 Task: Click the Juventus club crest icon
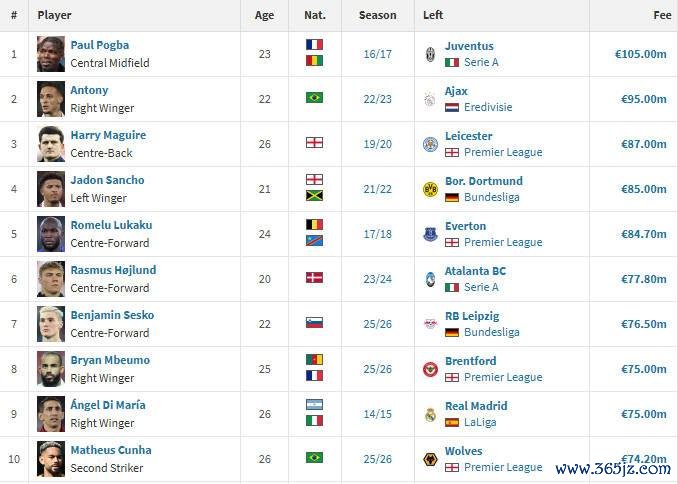coord(430,54)
